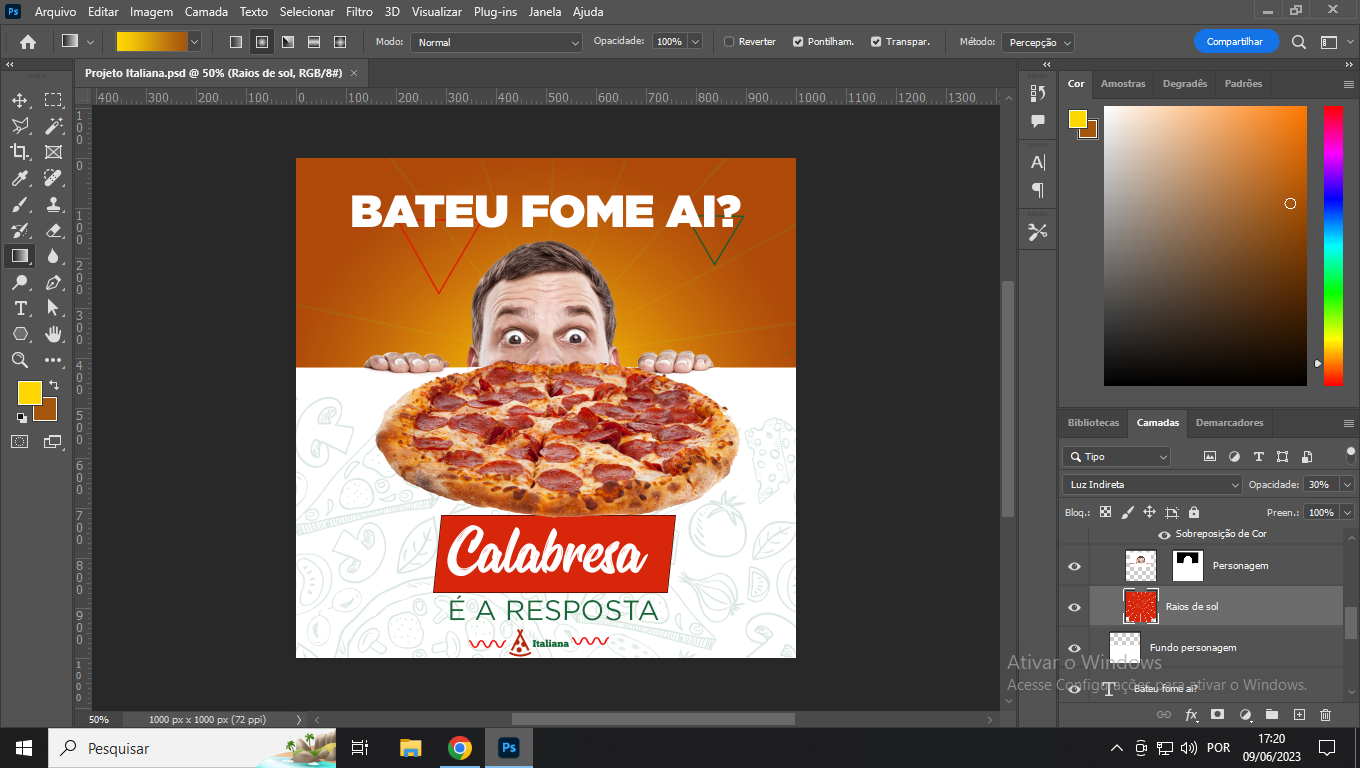
Task: Open the Preen. 100% dropdown arrow
Action: pyautogui.click(x=1347, y=512)
